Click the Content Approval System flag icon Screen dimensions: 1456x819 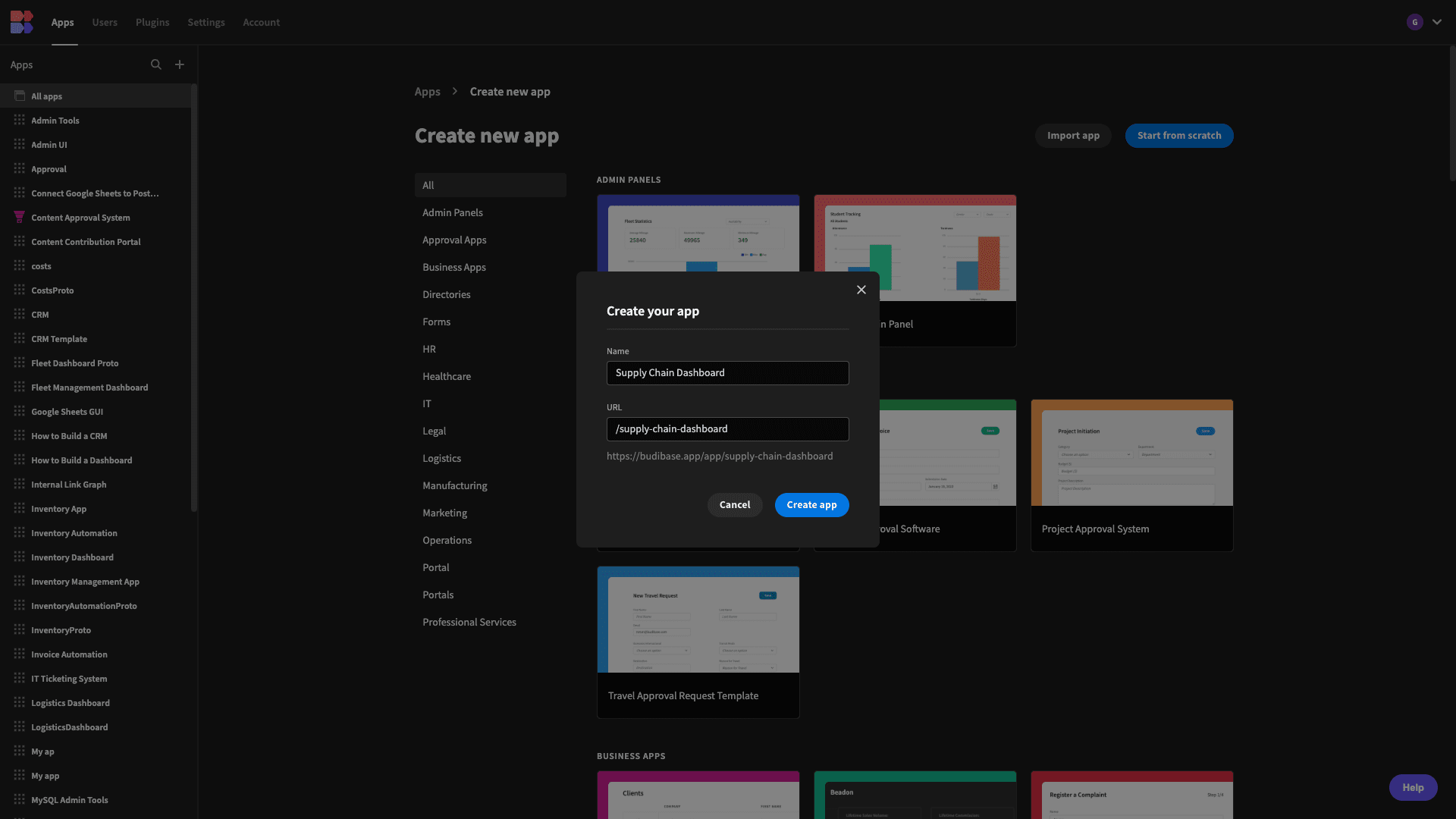click(18, 218)
